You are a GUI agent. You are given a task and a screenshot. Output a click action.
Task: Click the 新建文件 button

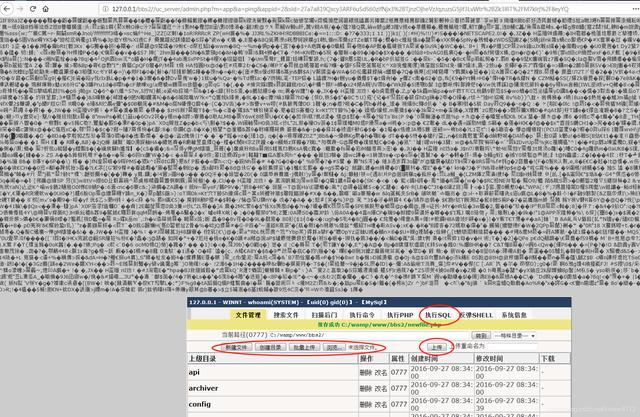[x=236, y=347]
